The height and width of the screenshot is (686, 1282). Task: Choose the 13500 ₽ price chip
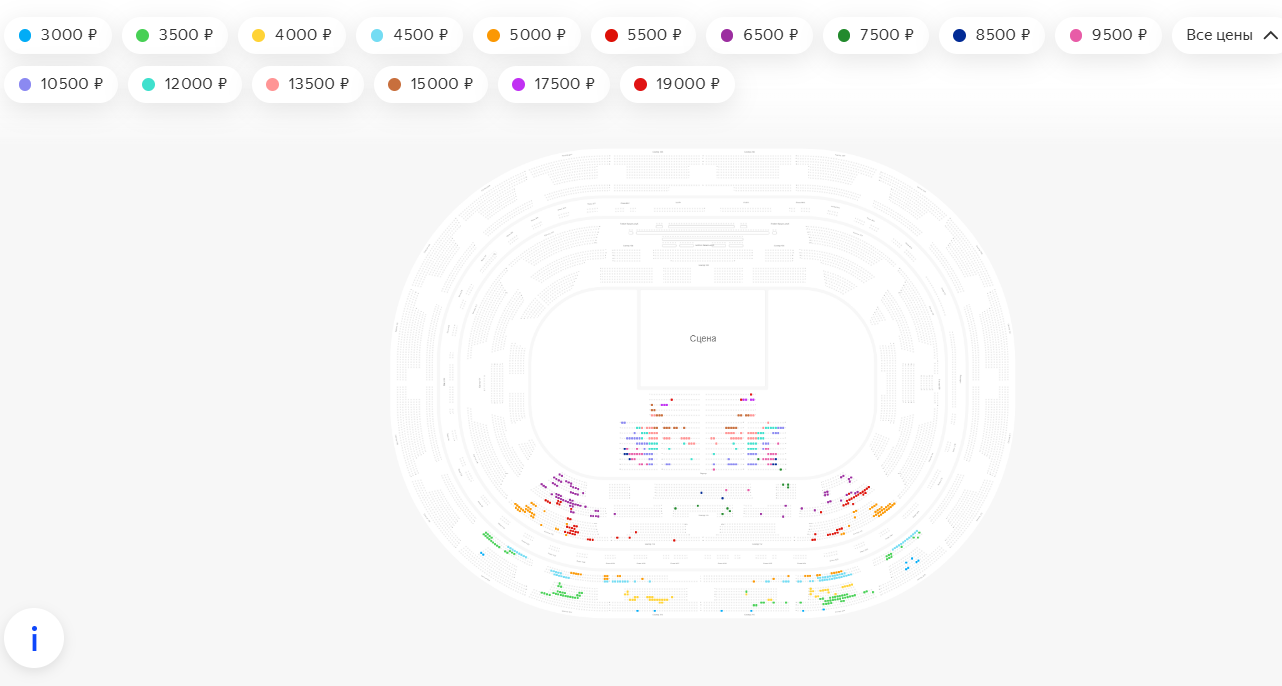pos(308,84)
